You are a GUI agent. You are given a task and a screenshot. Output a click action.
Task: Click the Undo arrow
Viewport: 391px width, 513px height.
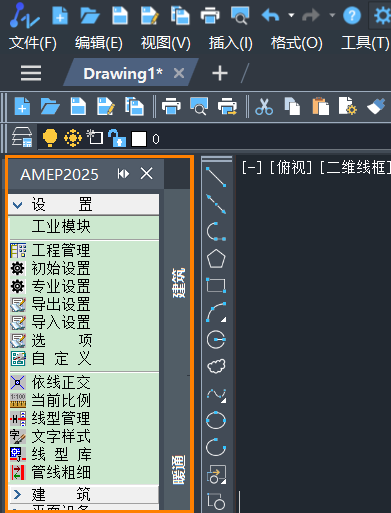[x=270, y=15]
